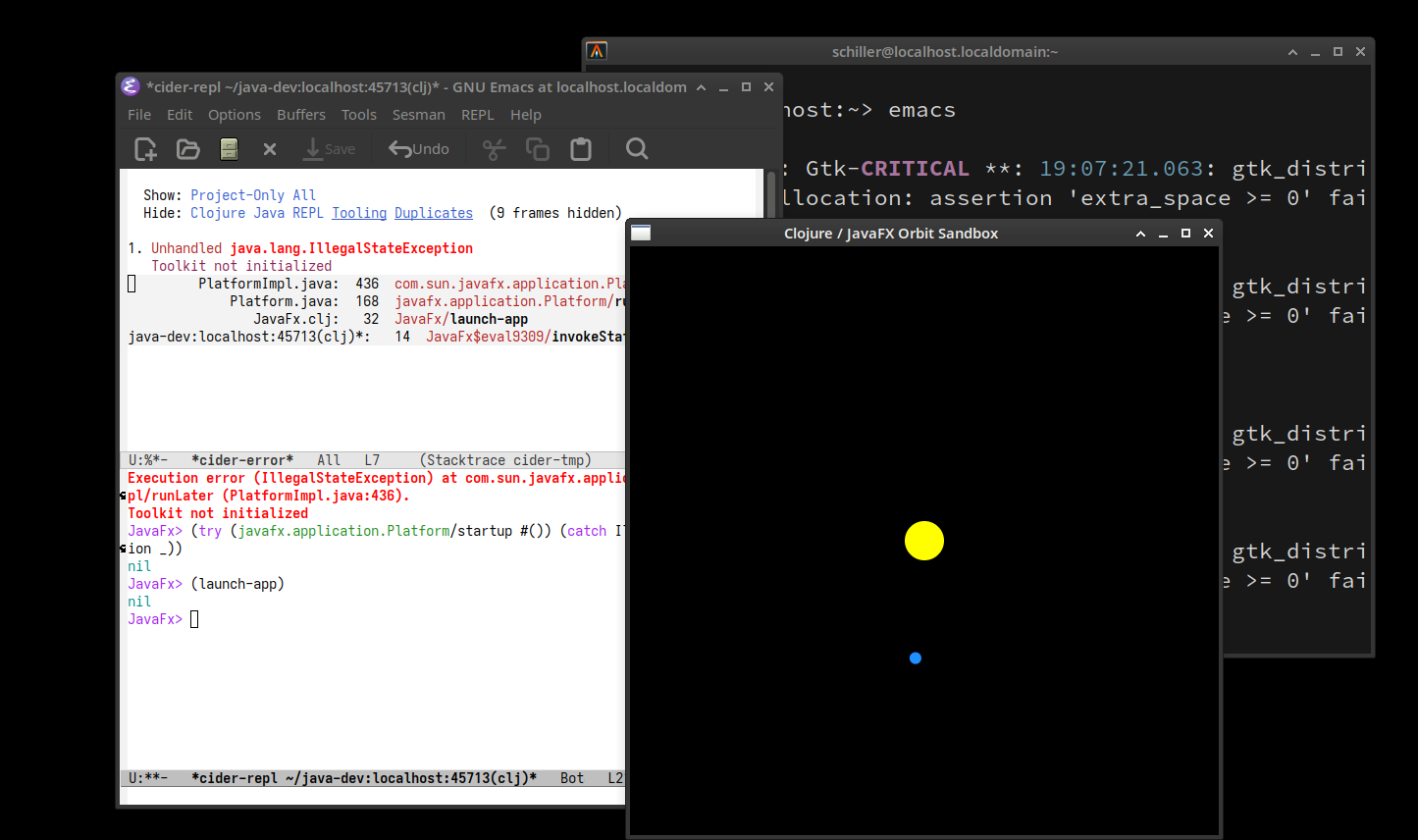The image size is (1418, 840).
Task: Save the buffer using the Save toolbar button
Action: click(x=330, y=149)
